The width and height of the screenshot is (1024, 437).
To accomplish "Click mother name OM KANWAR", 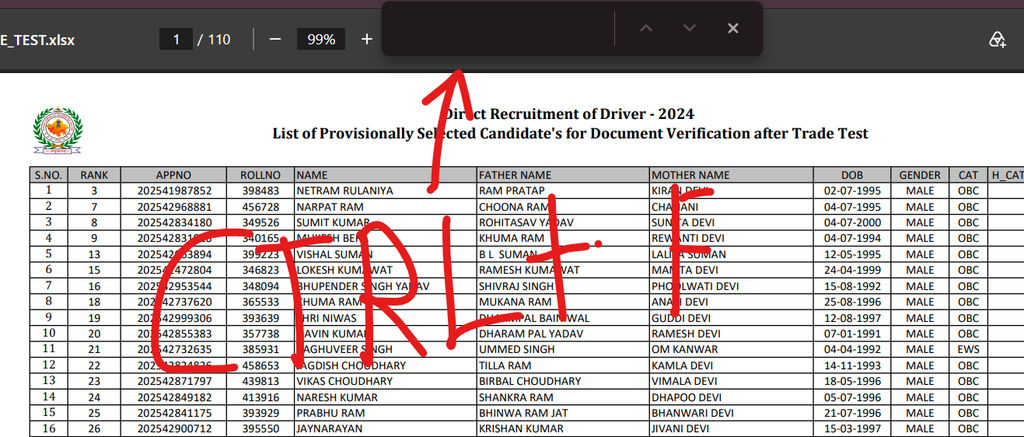I will (684, 349).
